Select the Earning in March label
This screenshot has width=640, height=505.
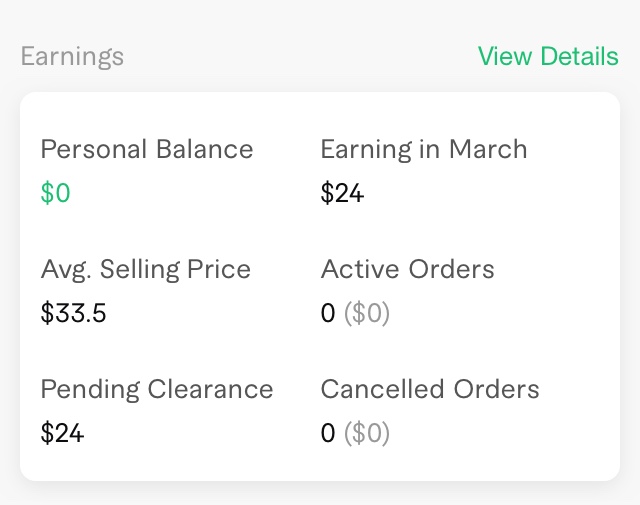(423, 150)
